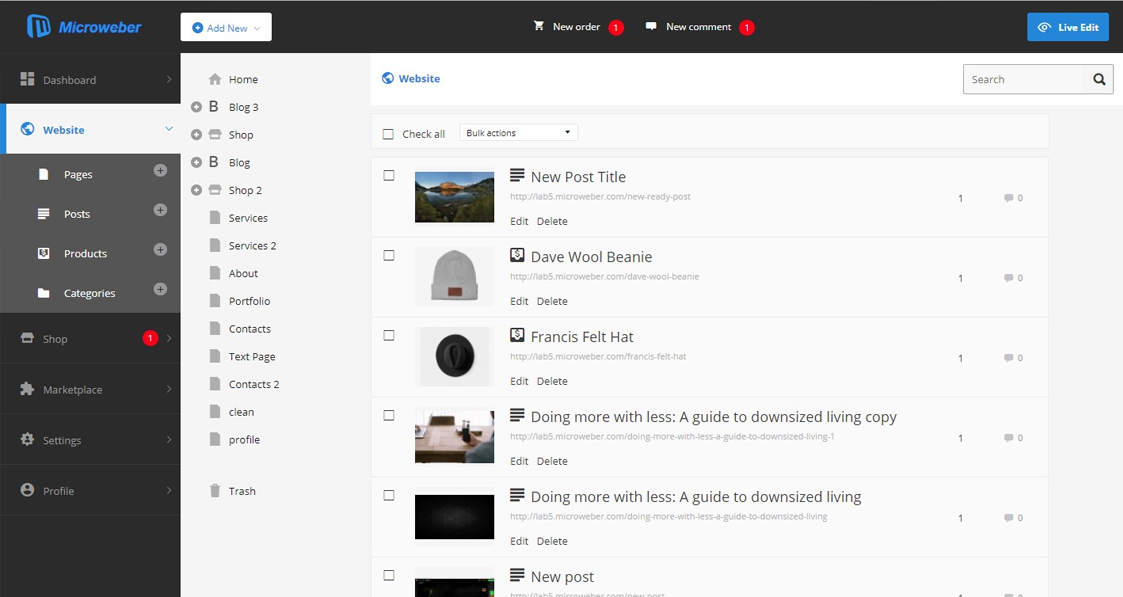Open the Bulk actions dropdown

coord(518,133)
